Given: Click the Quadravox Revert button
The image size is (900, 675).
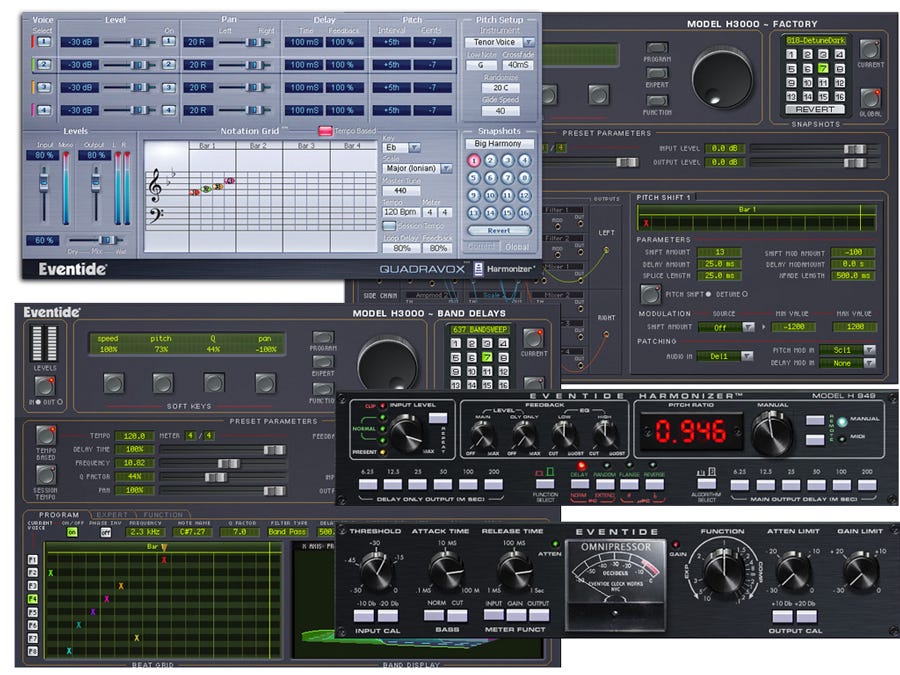Looking at the screenshot, I should click(499, 230).
